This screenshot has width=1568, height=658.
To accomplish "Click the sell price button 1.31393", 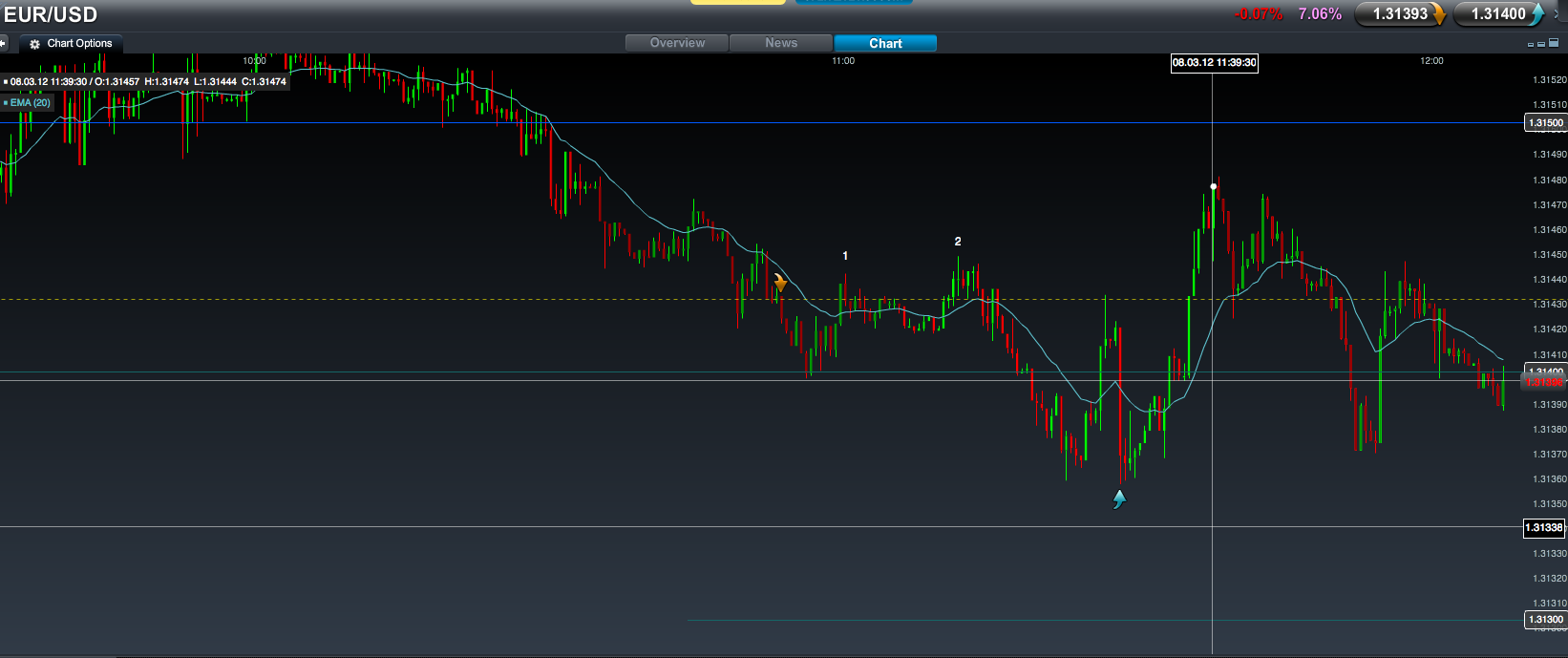I will pyautogui.click(x=1401, y=14).
